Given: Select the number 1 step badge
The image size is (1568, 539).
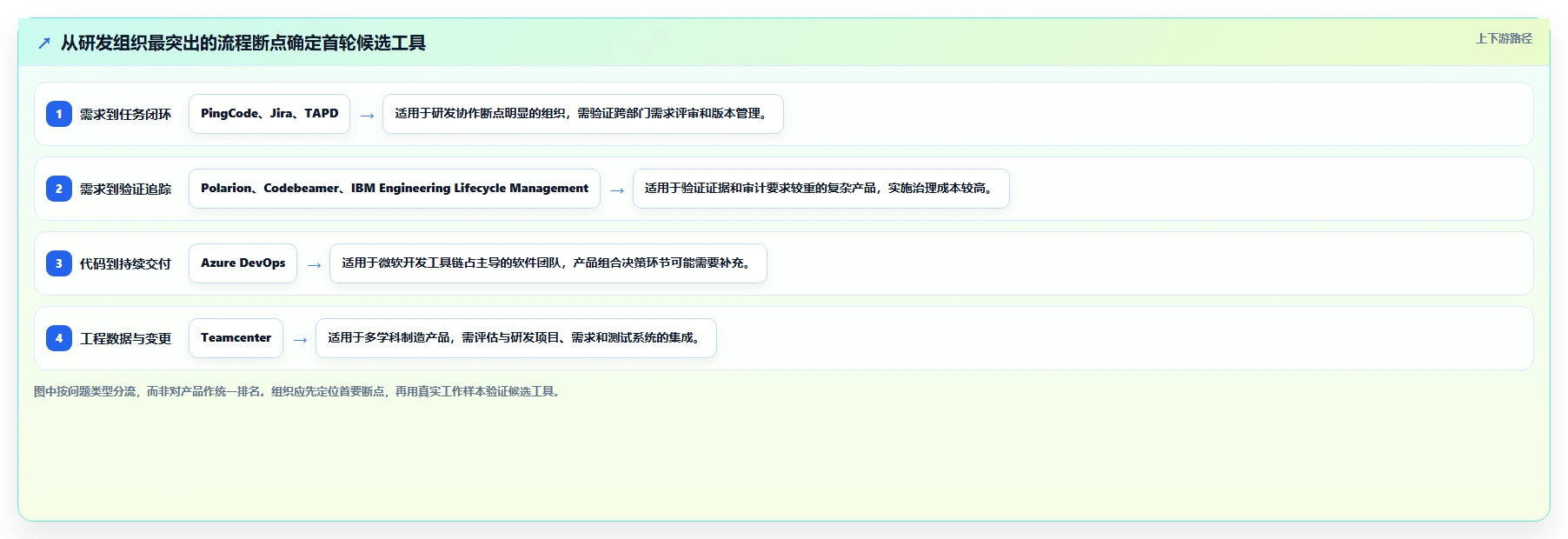Looking at the screenshot, I should (59, 114).
